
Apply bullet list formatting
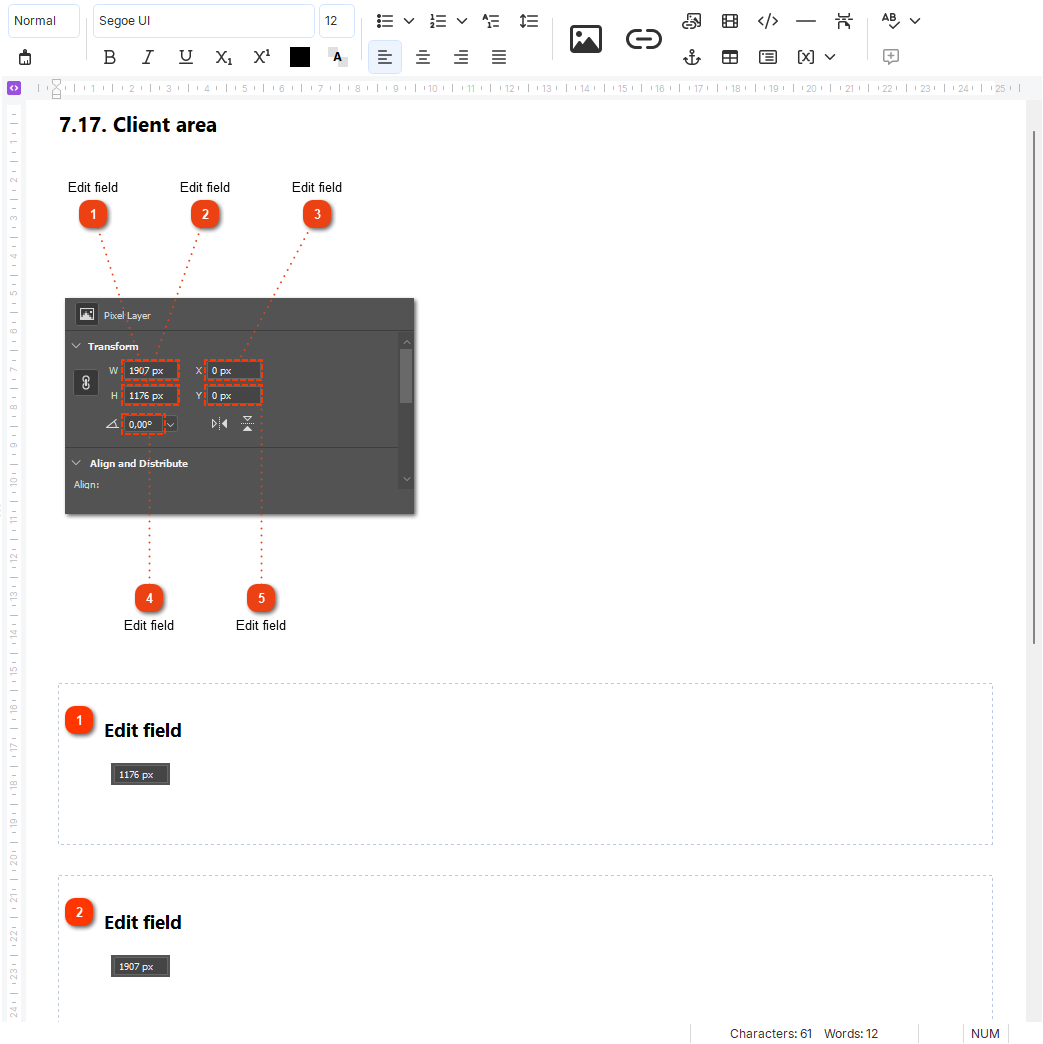click(x=385, y=21)
